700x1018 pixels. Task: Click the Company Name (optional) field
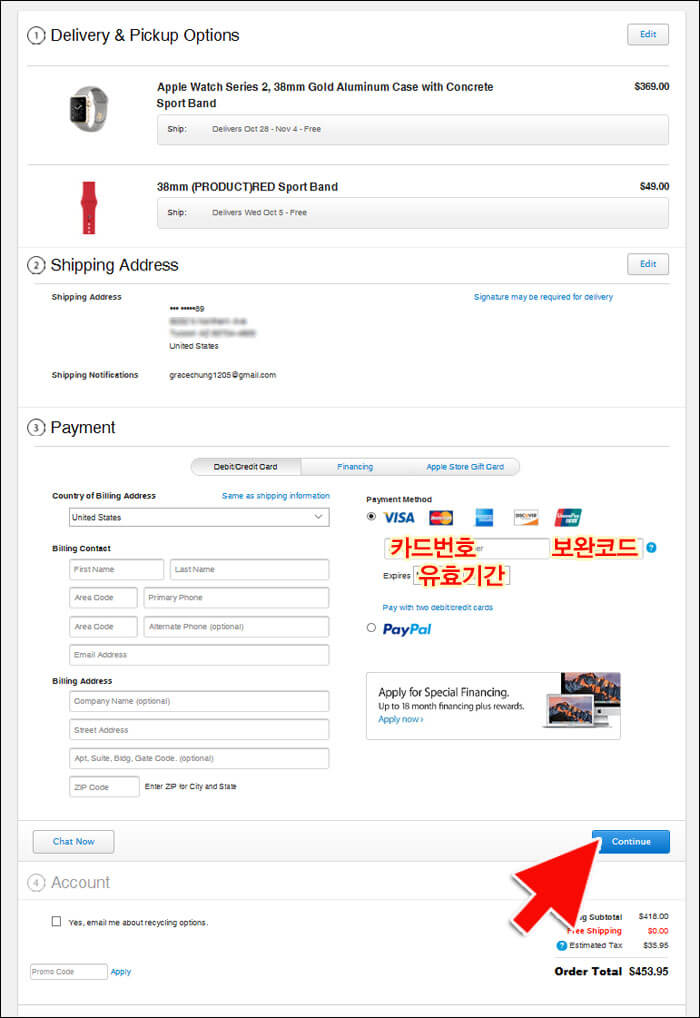click(199, 701)
